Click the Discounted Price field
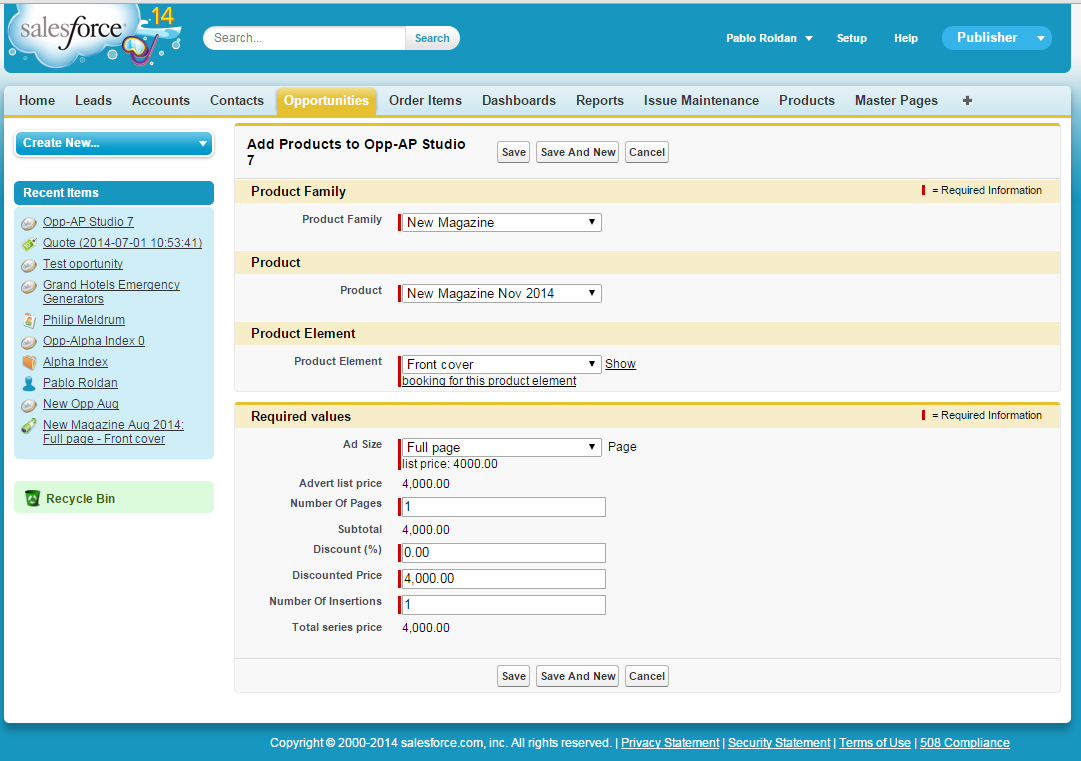The height and width of the screenshot is (761, 1081). pyautogui.click(x=504, y=578)
